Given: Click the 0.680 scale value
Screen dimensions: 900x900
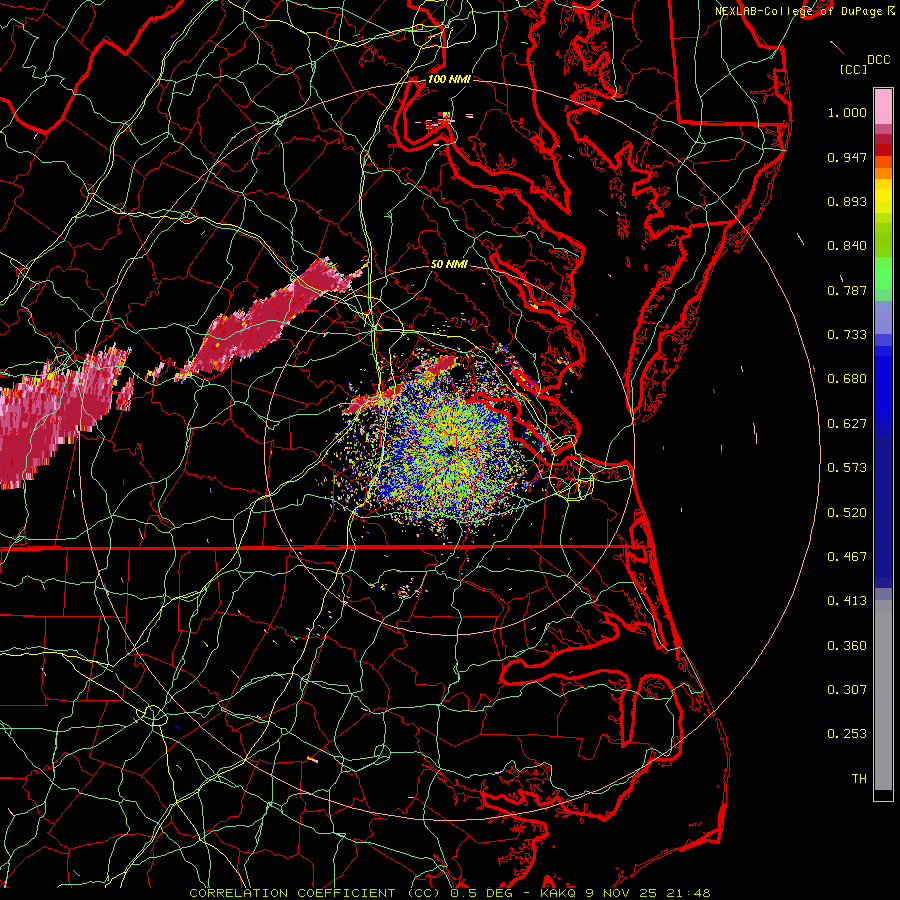Looking at the screenshot, I should [847, 379].
